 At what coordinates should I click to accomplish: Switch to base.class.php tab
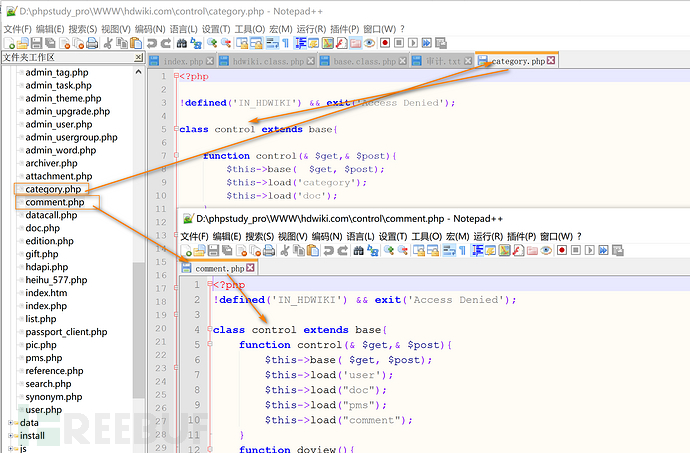364,61
